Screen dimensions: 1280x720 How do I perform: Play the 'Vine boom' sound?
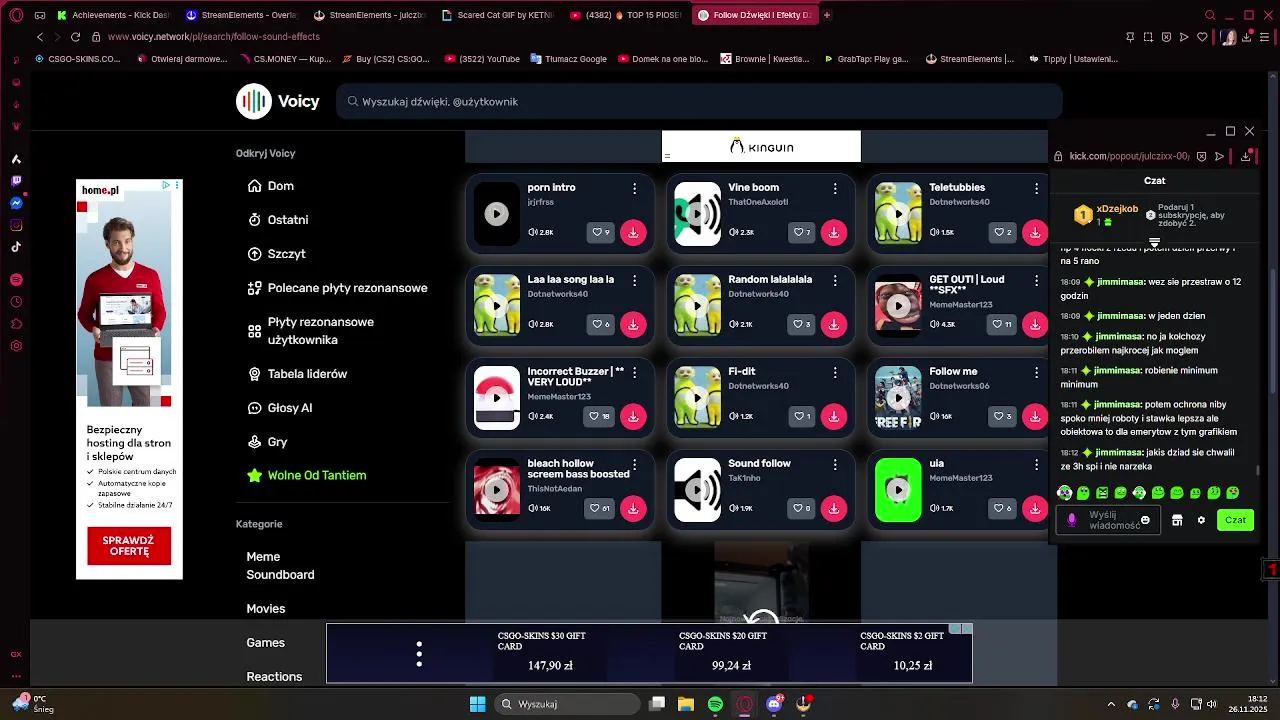coord(698,214)
